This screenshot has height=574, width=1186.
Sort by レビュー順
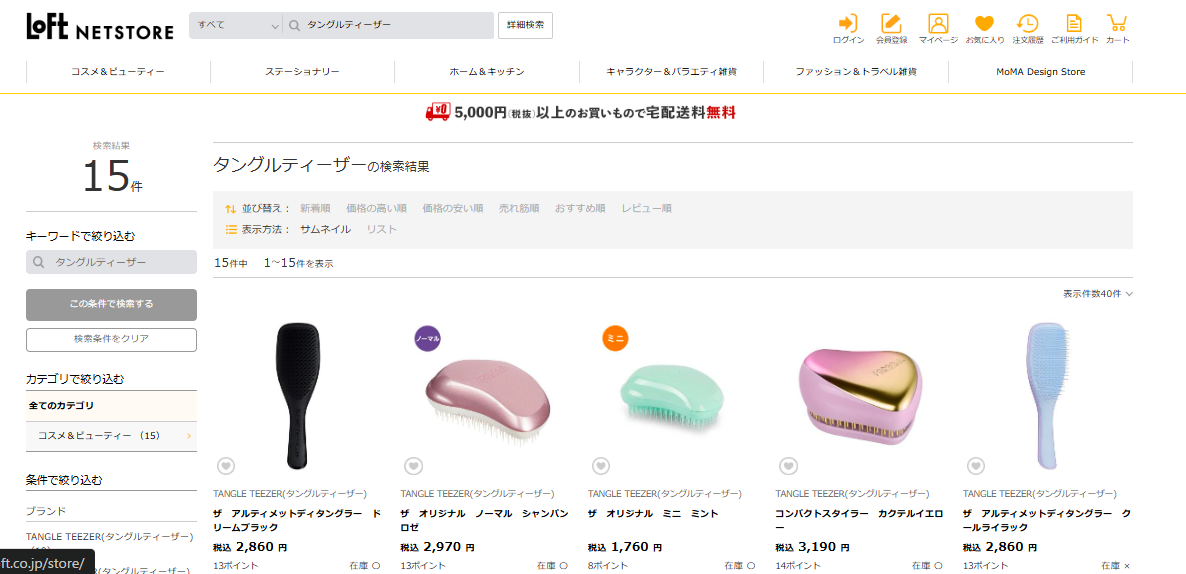pos(647,209)
